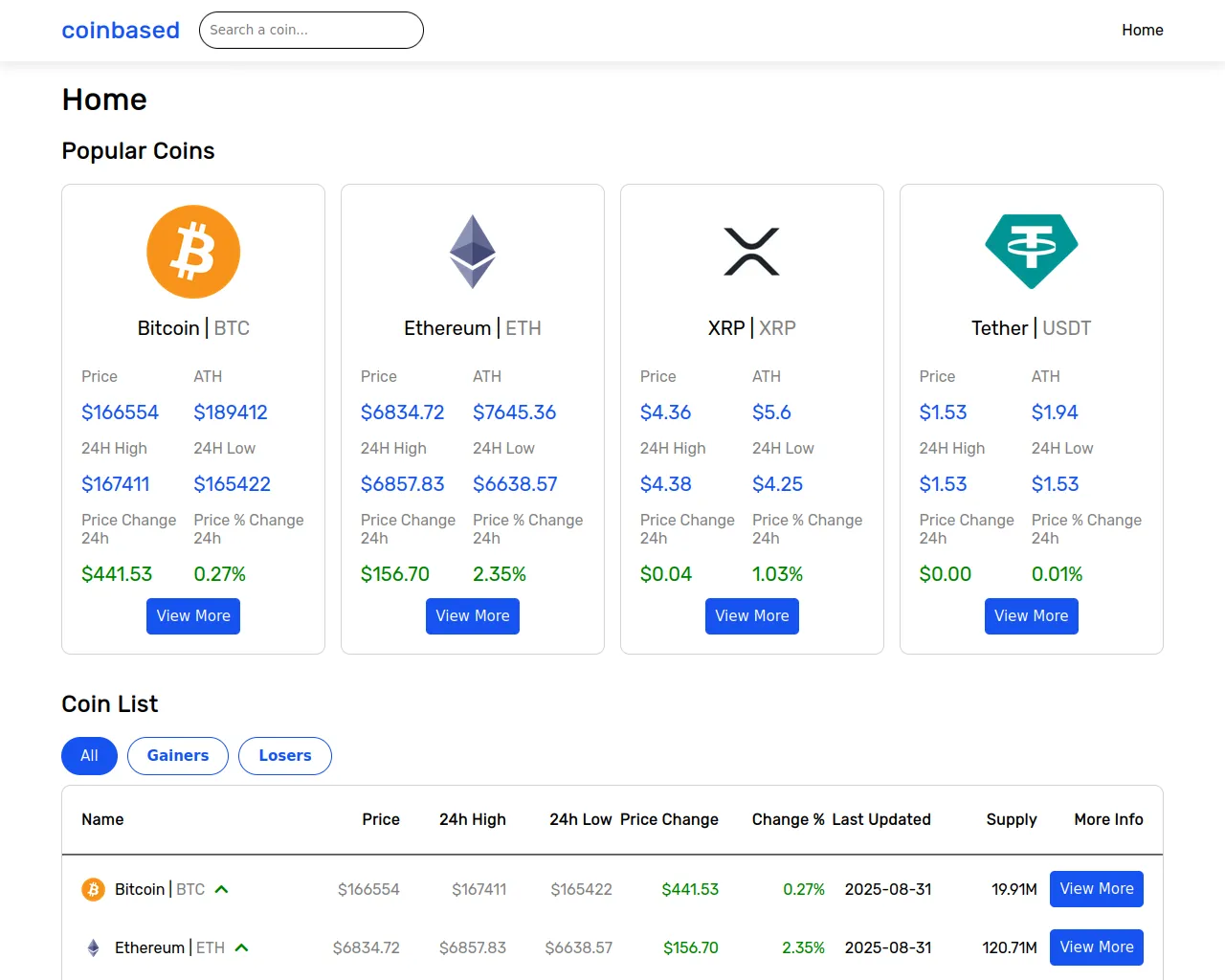Click the Bitcoin | BTC name in table
1225x980 pixels.
point(160,889)
